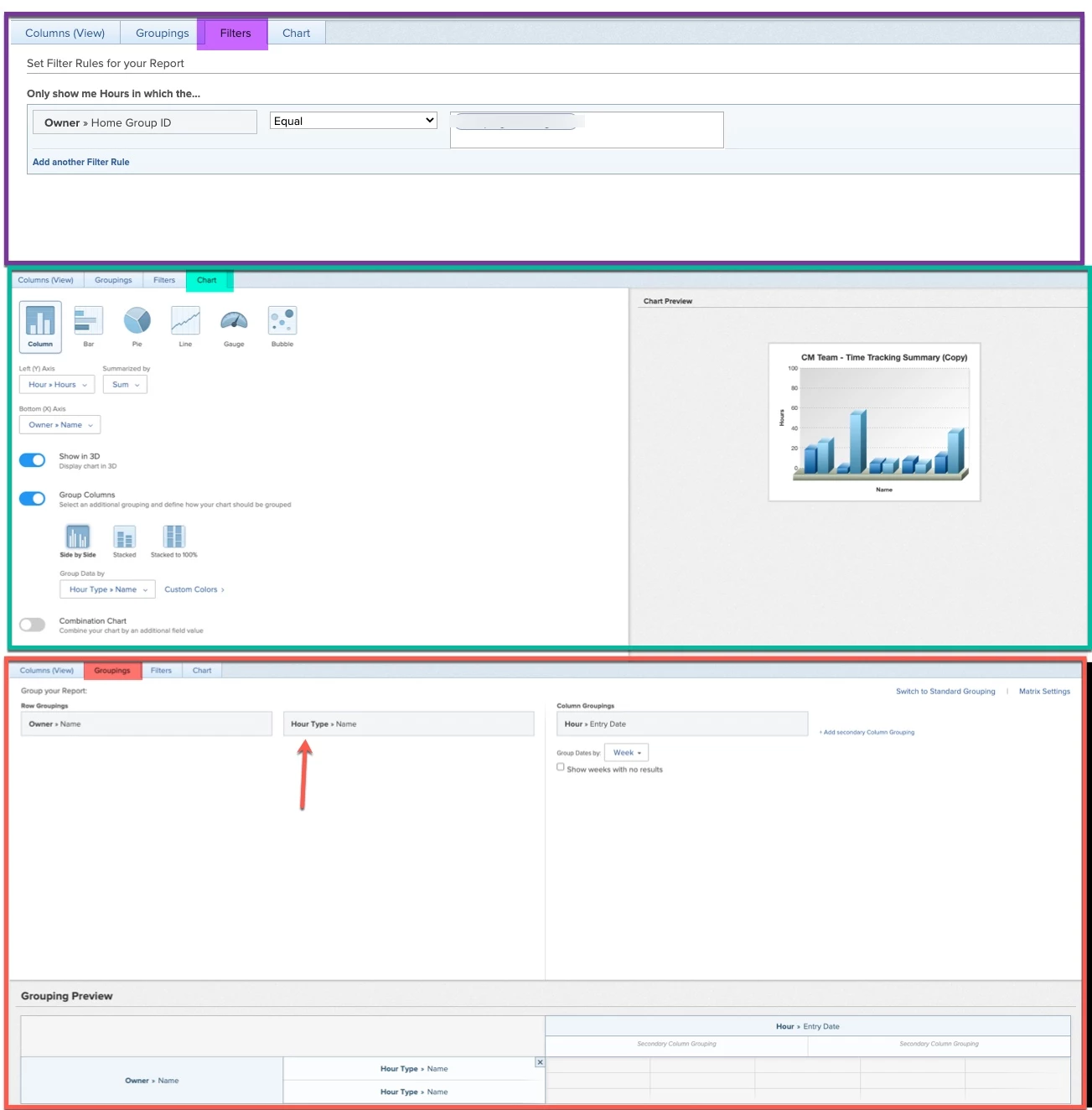Open Chart tab in Group your Report panel

coord(202,671)
